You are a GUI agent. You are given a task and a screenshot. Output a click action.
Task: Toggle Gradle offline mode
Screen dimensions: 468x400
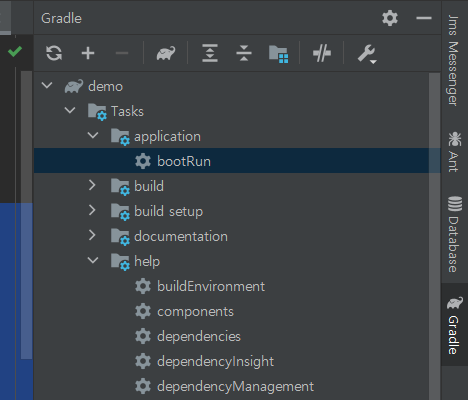point(322,53)
